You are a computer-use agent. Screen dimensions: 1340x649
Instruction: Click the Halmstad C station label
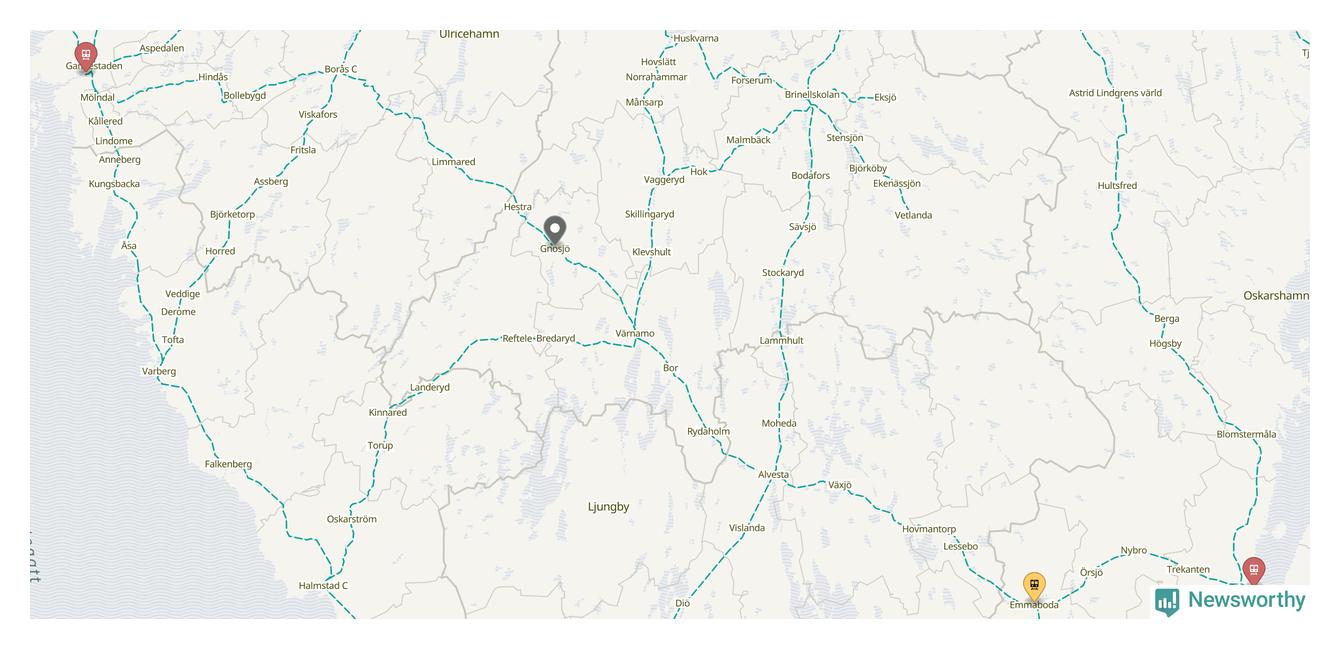click(323, 586)
